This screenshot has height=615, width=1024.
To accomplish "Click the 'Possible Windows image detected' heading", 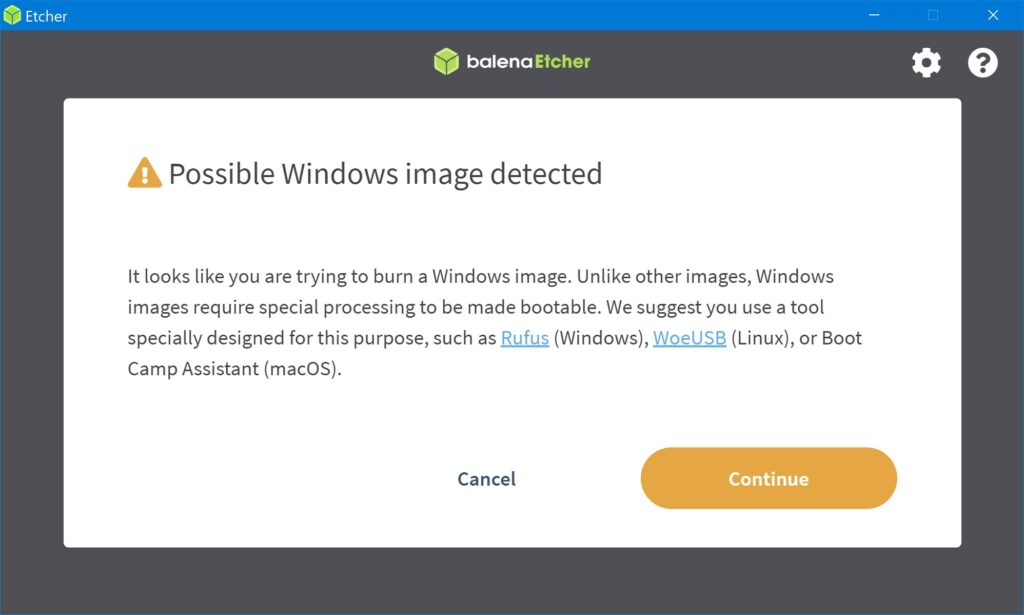I will click(385, 174).
